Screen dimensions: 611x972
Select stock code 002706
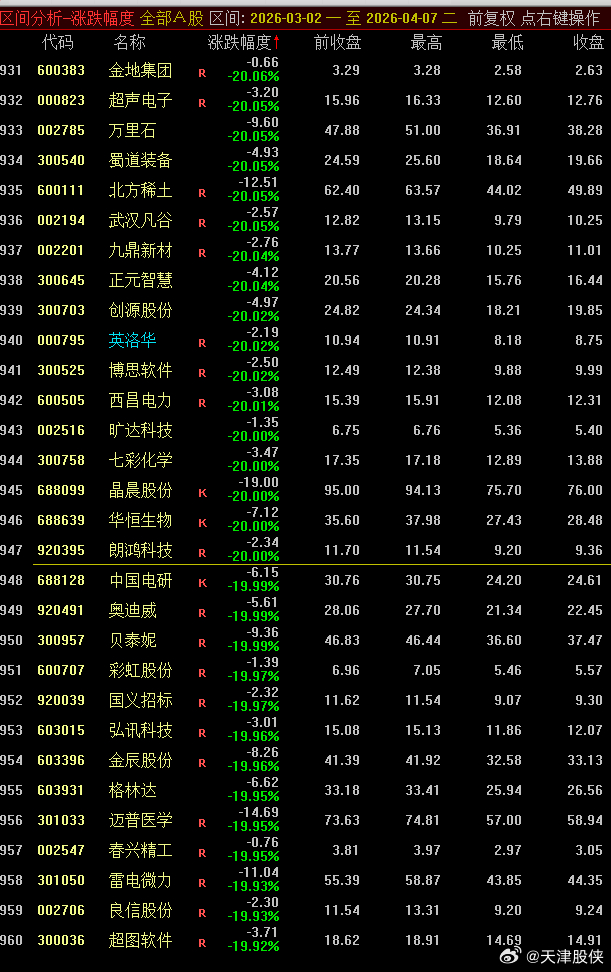pos(61,911)
